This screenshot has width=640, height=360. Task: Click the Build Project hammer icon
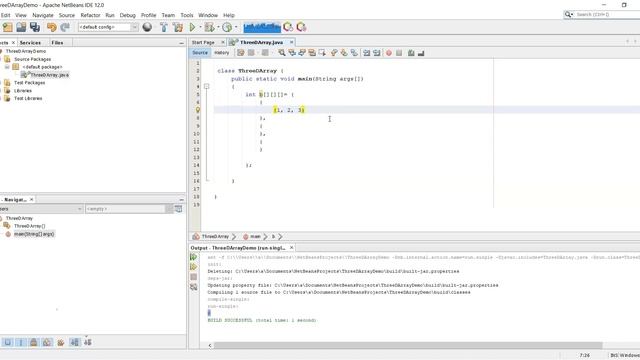[164, 27]
